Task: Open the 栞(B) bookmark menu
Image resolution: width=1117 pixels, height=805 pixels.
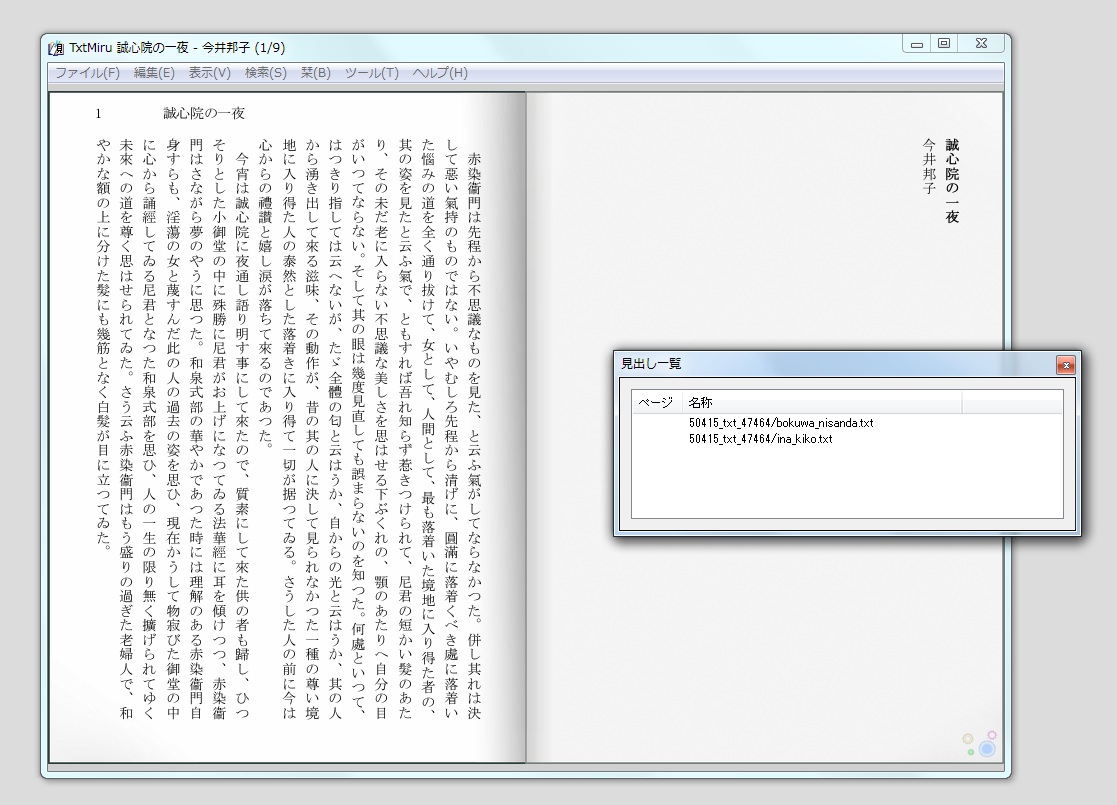Action: point(316,72)
